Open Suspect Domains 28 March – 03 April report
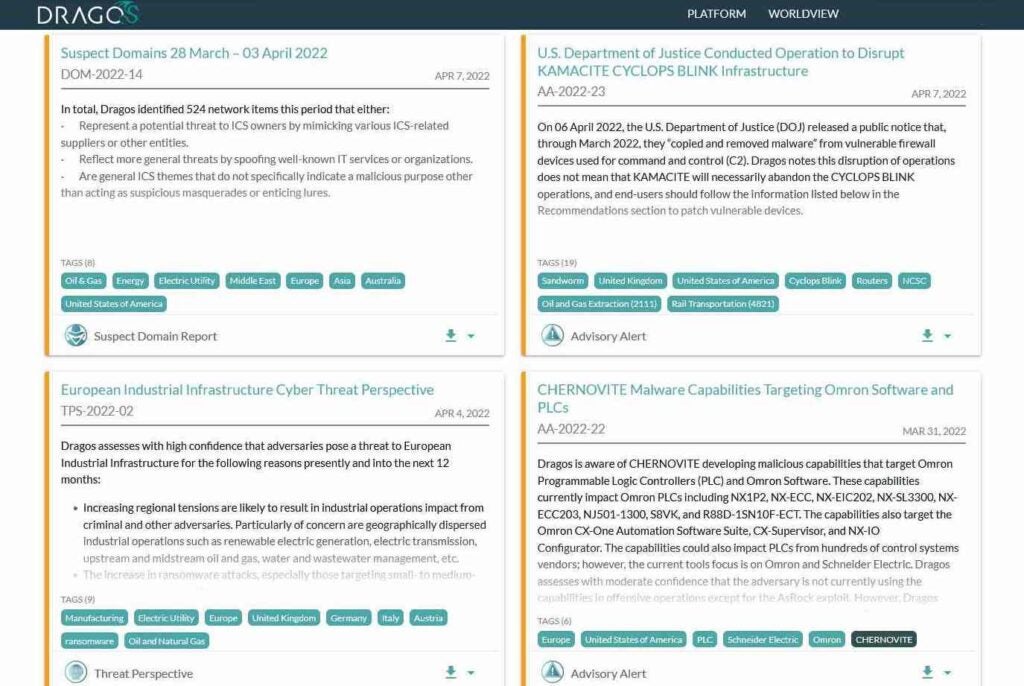 (194, 53)
